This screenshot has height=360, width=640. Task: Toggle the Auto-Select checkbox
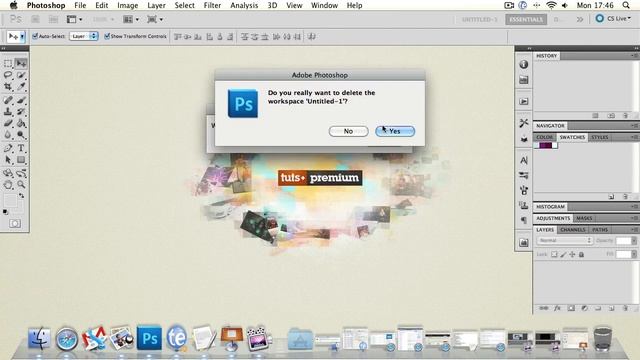pyautogui.click(x=35, y=36)
